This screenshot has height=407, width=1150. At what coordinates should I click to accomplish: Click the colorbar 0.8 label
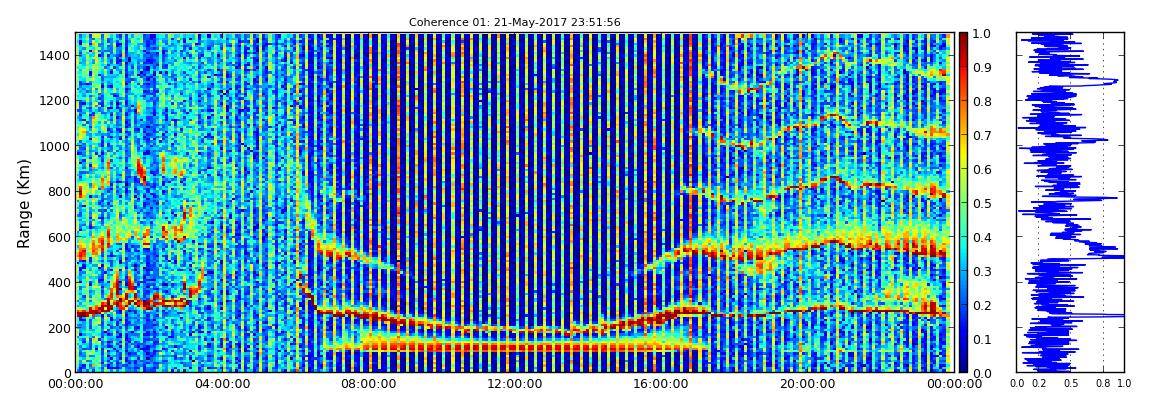pyautogui.click(x=984, y=102)
